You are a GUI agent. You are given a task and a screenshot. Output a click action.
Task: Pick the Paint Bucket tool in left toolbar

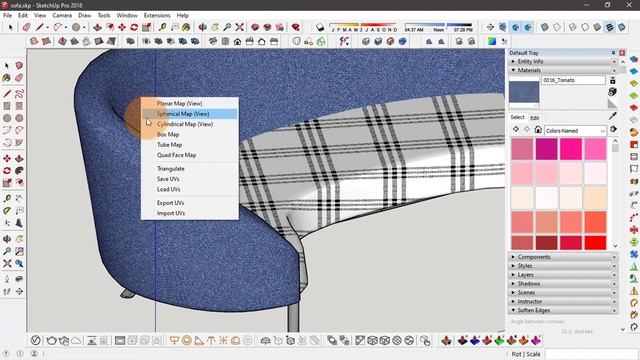[x=7, y=78]
